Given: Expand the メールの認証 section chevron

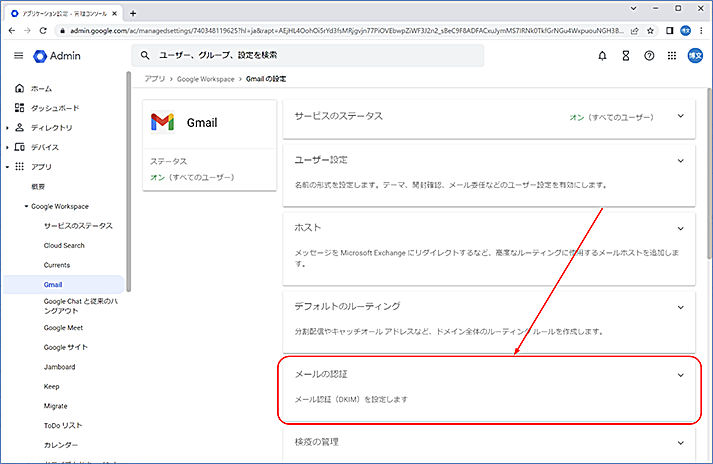Looking at the screenshot, I should [x=681, y=375].
